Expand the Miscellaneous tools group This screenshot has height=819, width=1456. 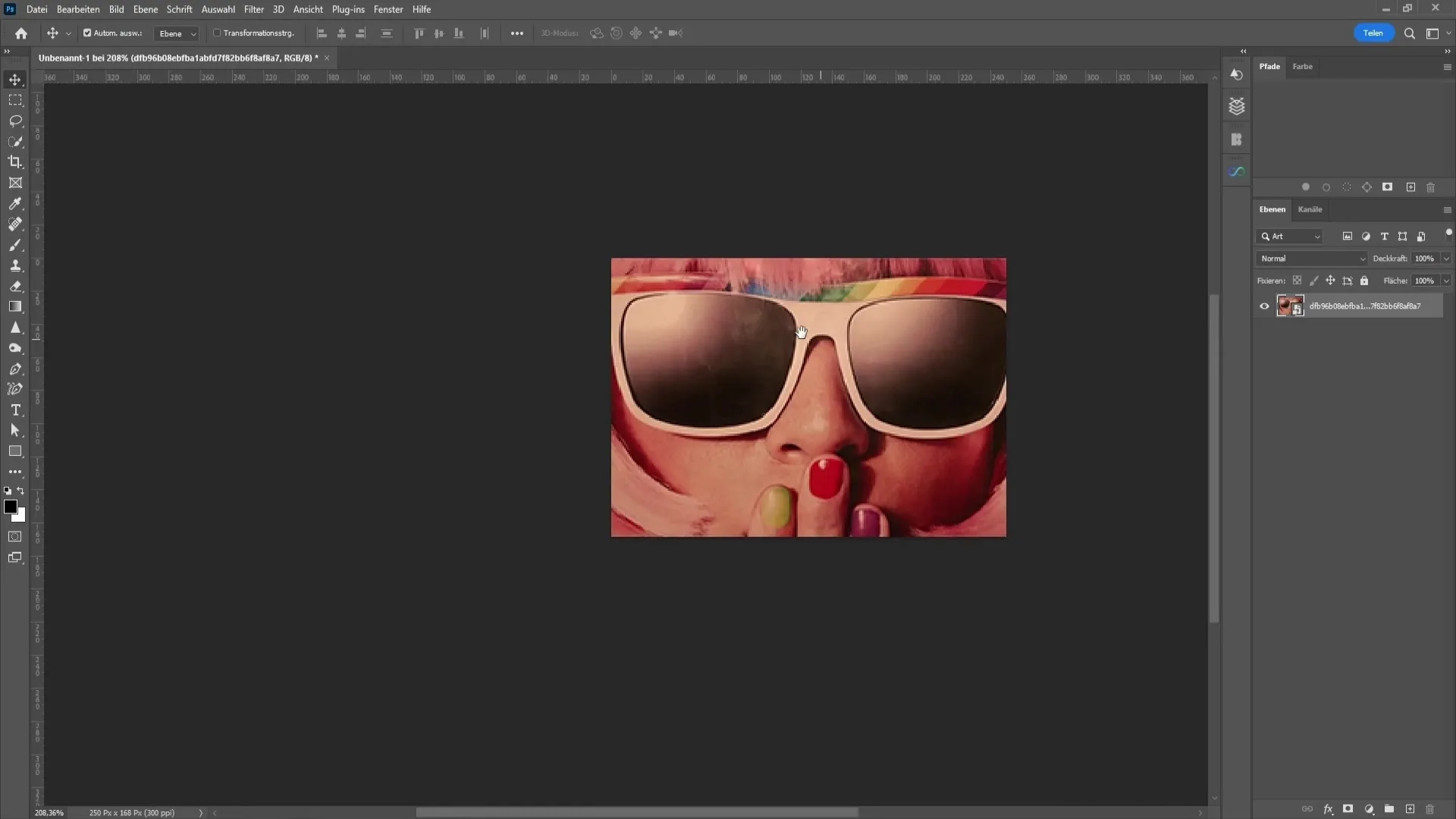(15, 473)
